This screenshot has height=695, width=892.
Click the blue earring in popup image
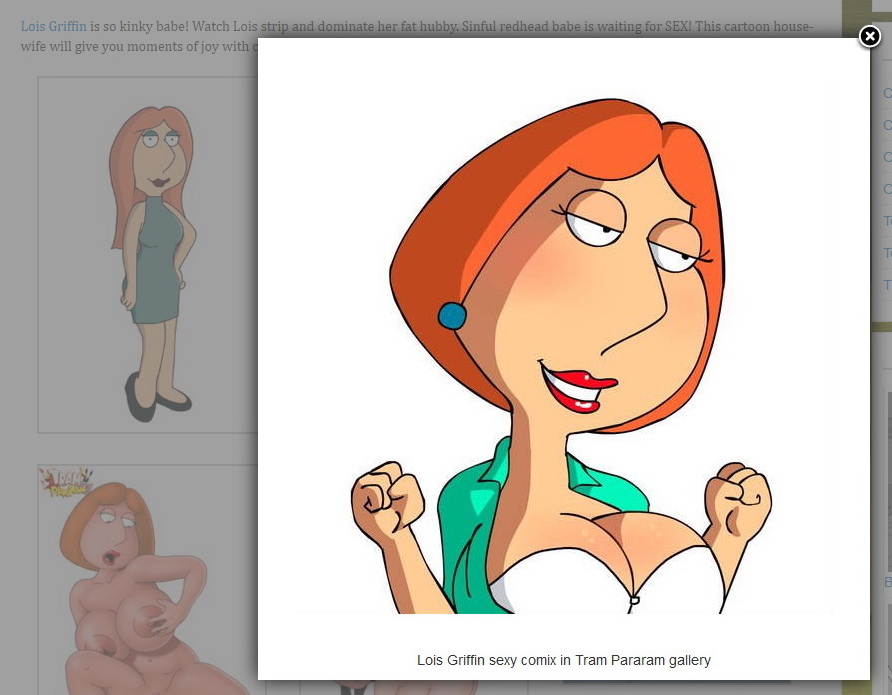452,316
